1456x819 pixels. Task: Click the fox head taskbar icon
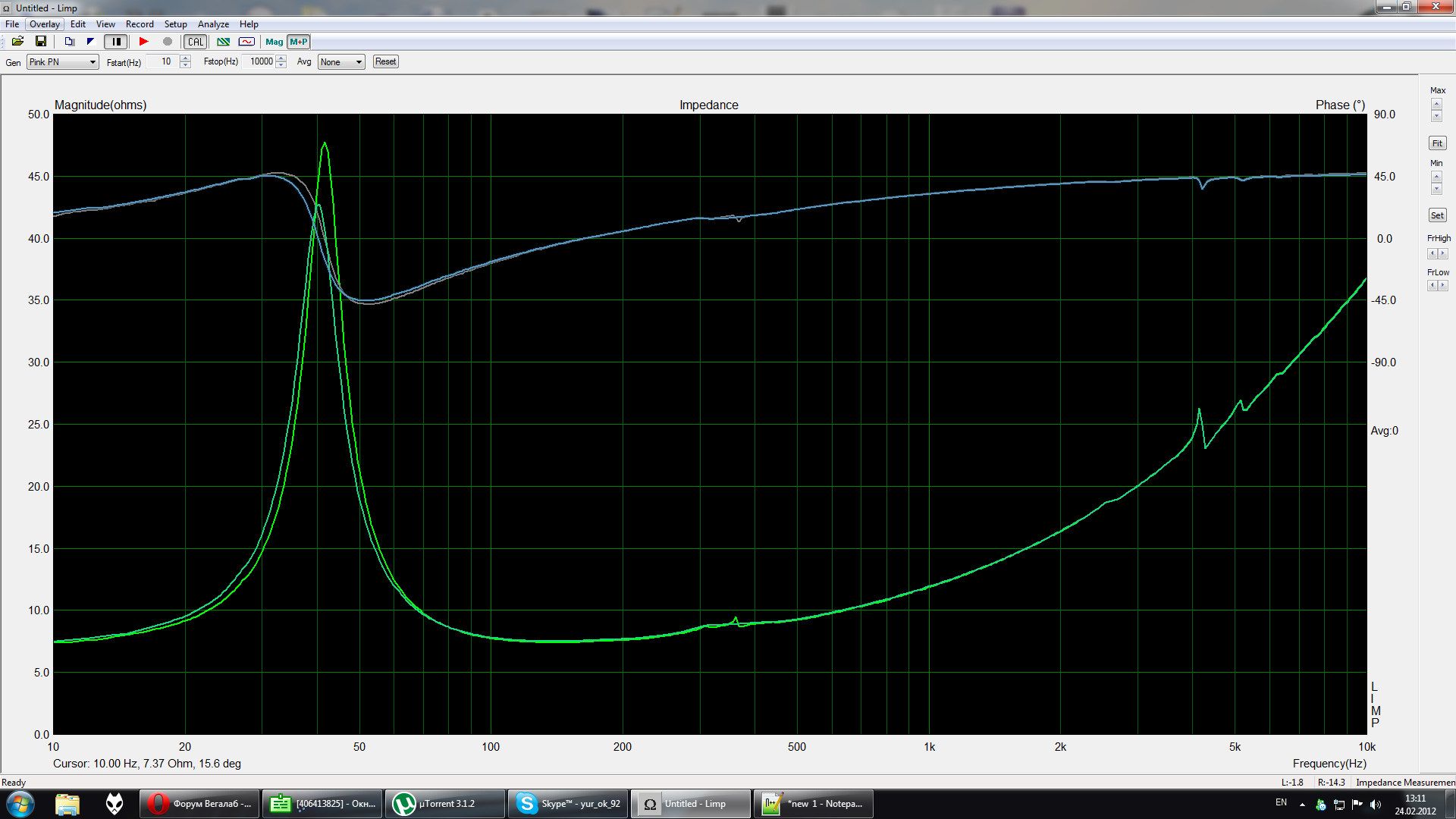115,804
